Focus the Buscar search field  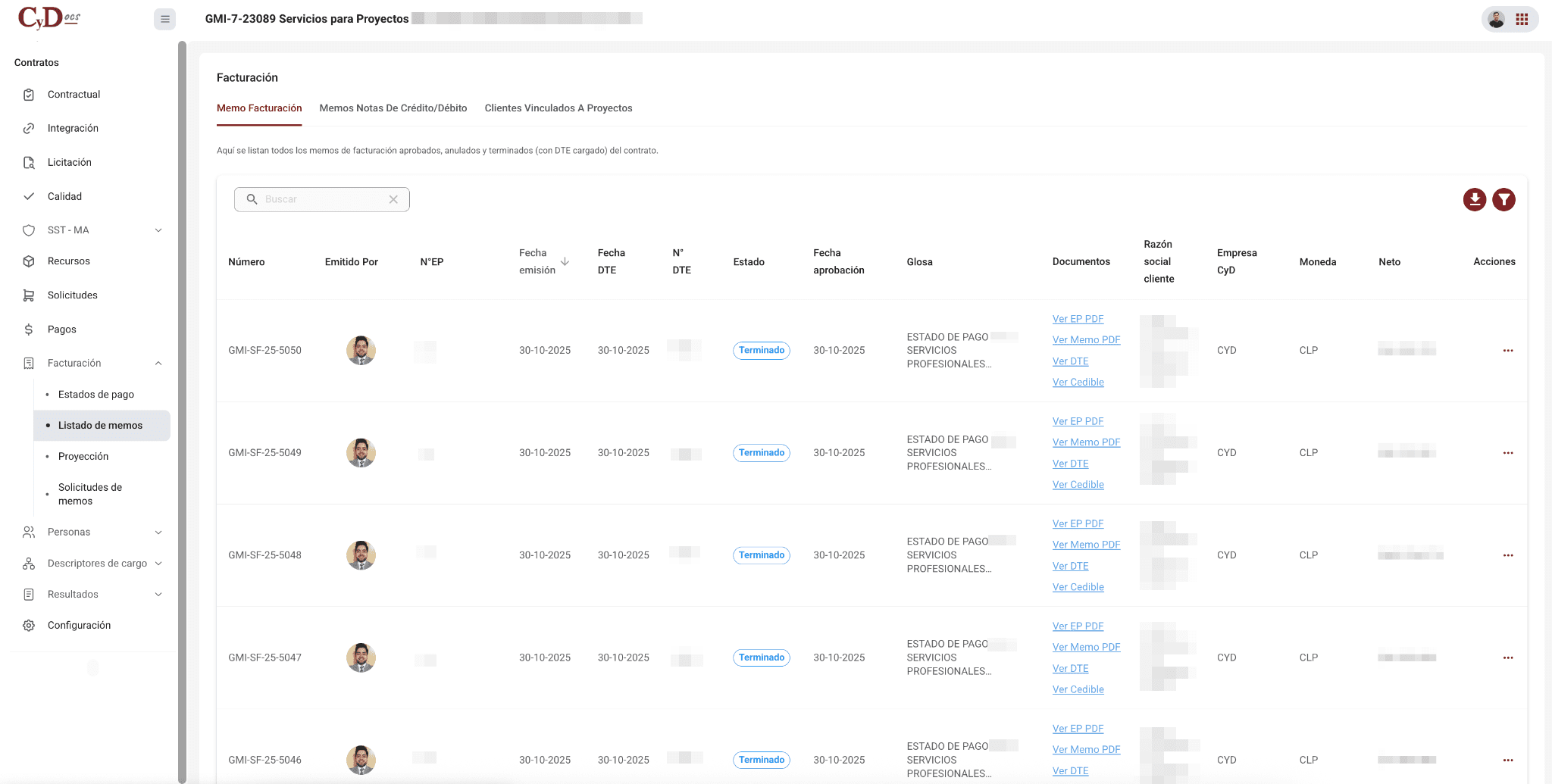click(322, 199)
